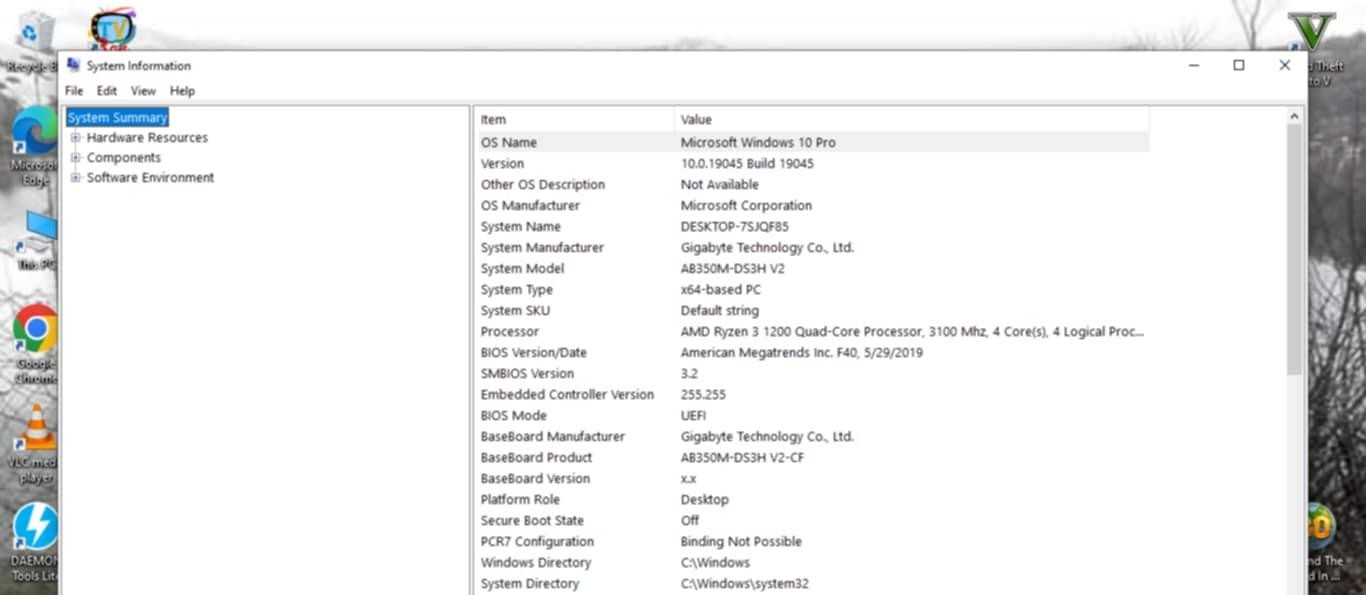Screen dimensions: 1366x595
Task: Launch VLC media player desktop icon
Action: pos(36,432)
